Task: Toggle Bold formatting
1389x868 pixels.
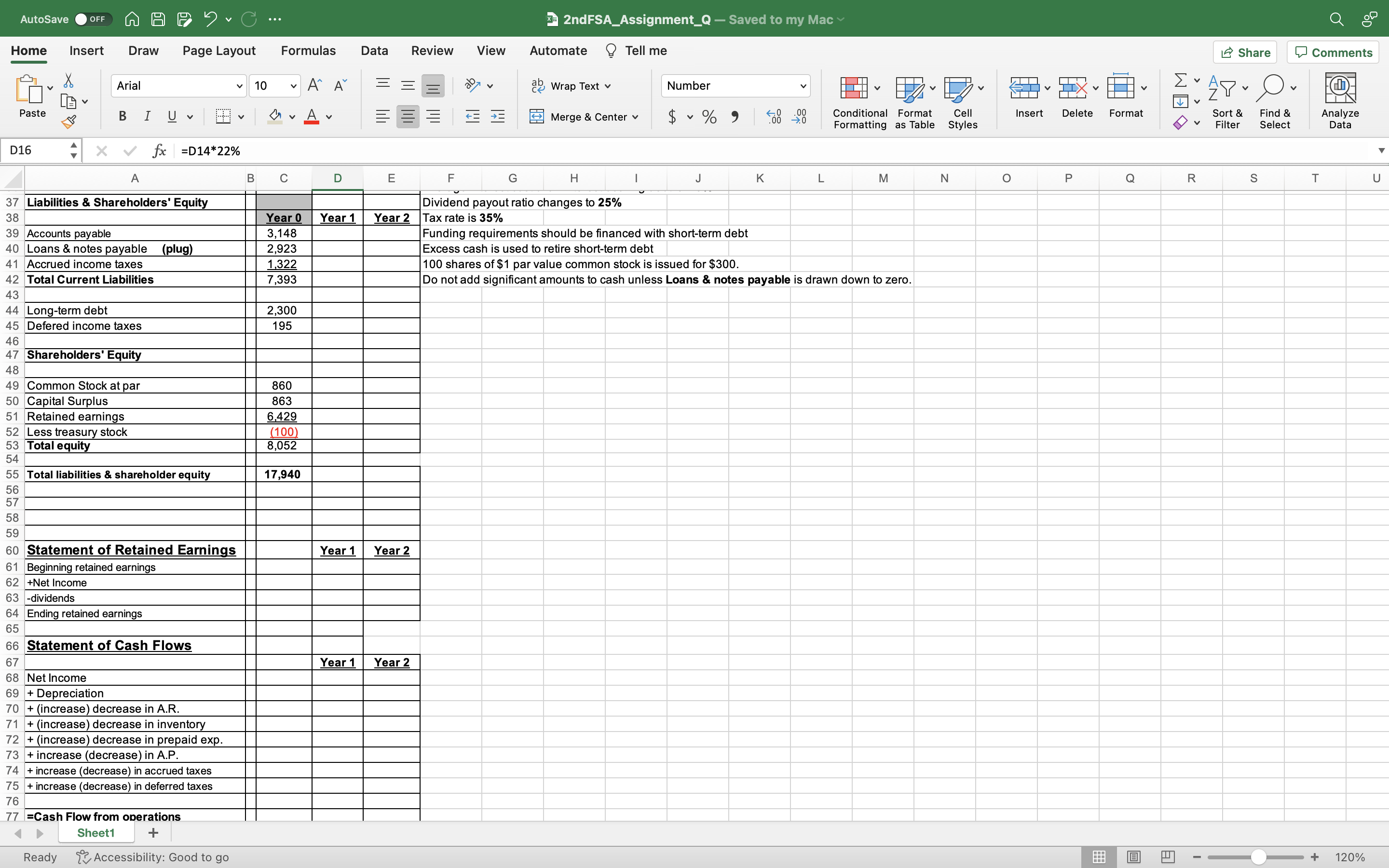Action: tap(122, 117)
